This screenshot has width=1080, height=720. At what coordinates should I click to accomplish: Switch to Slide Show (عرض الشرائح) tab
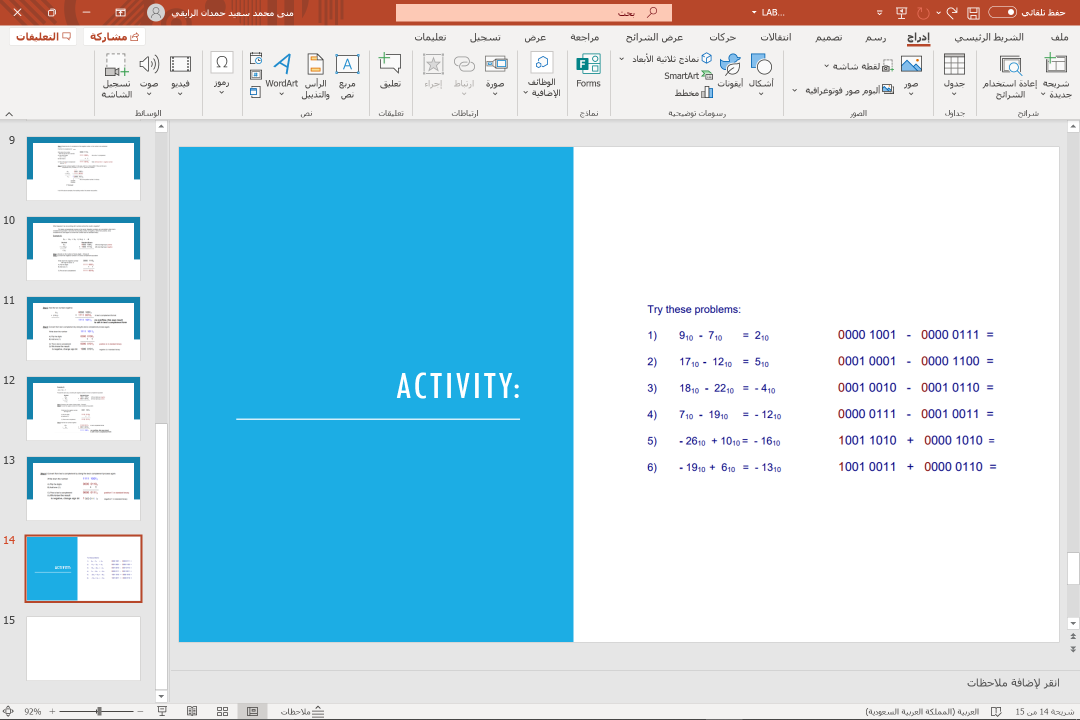click(x=654, y=37)
